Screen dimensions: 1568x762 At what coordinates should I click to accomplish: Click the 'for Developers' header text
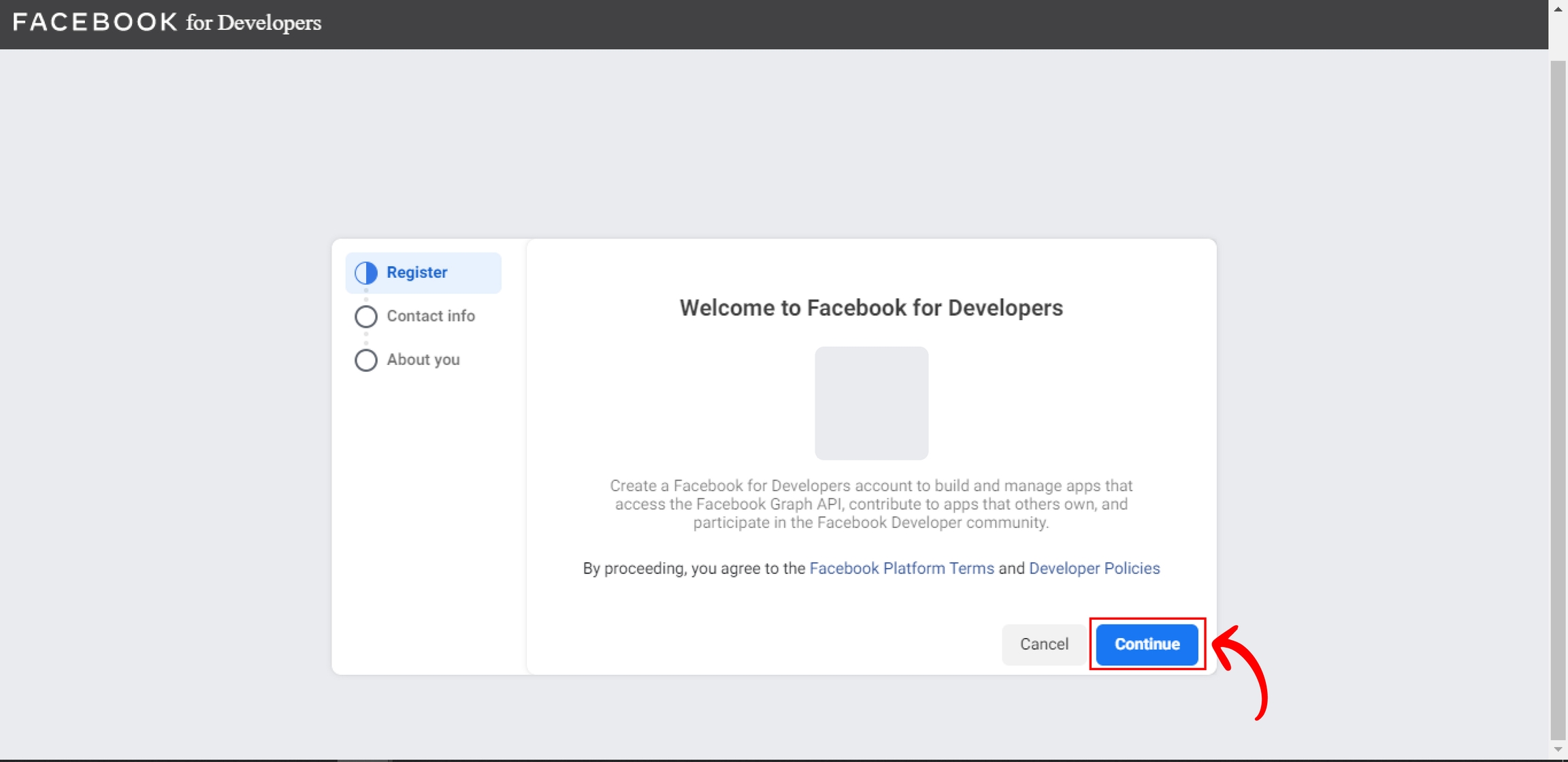click(x=253, y=23)
